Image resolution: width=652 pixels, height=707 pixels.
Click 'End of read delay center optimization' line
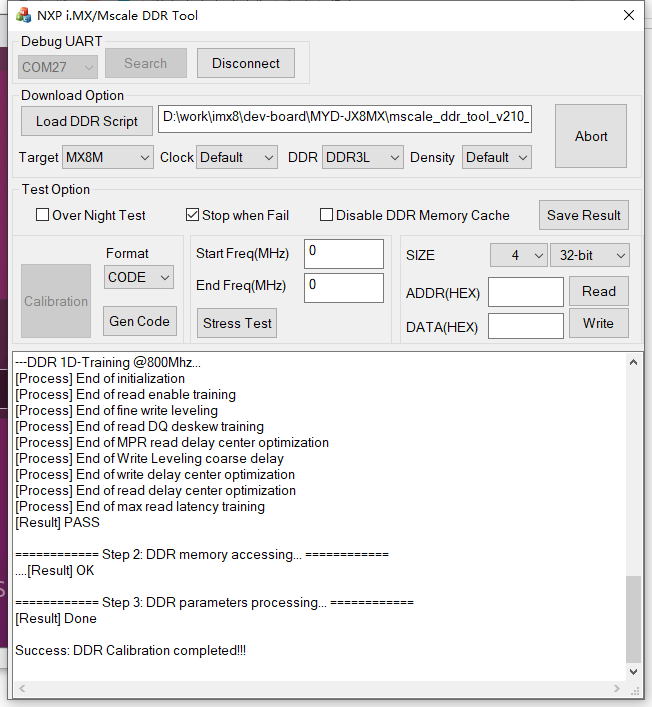click(156, 490)
